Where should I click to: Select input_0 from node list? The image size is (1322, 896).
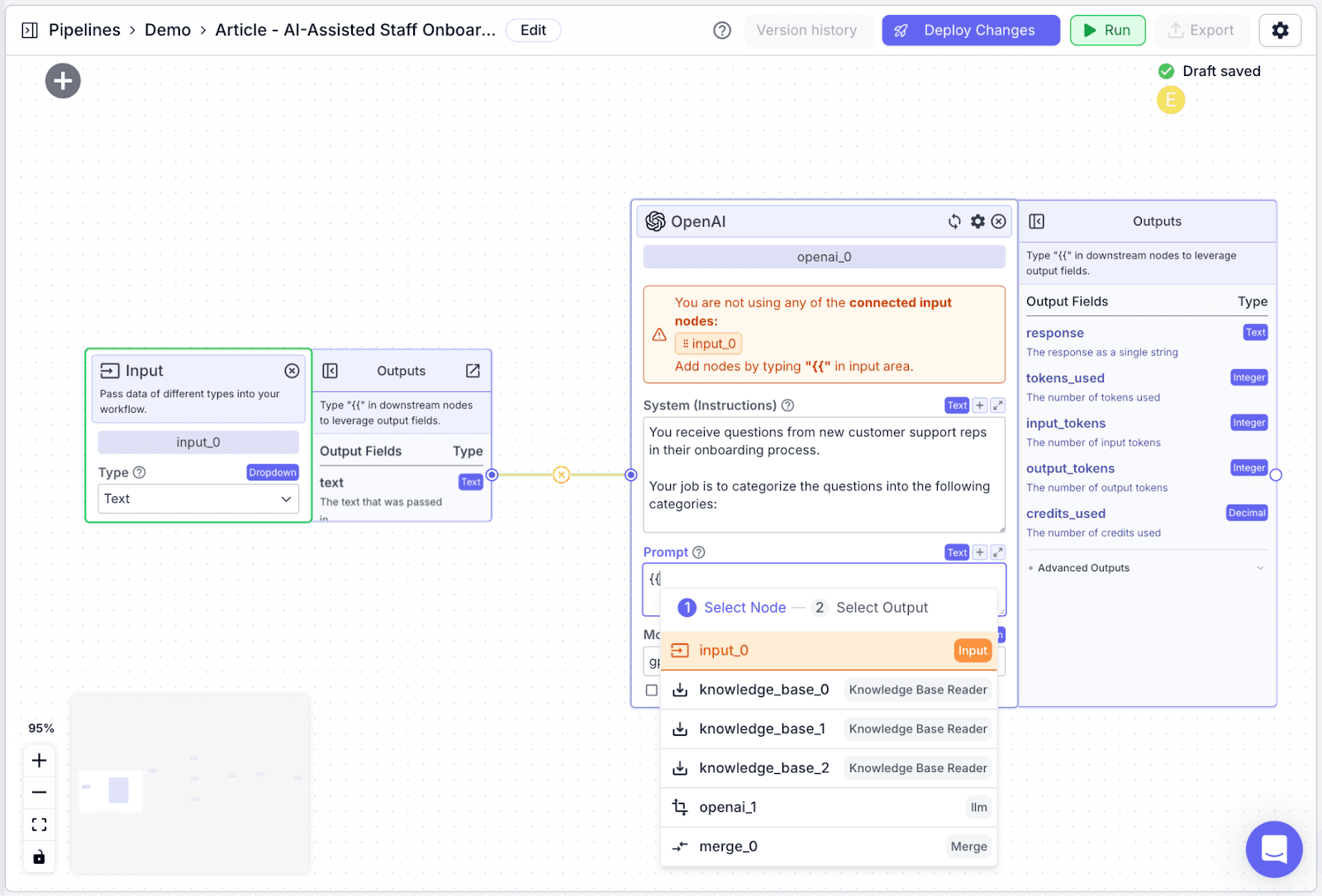point(829,651)
